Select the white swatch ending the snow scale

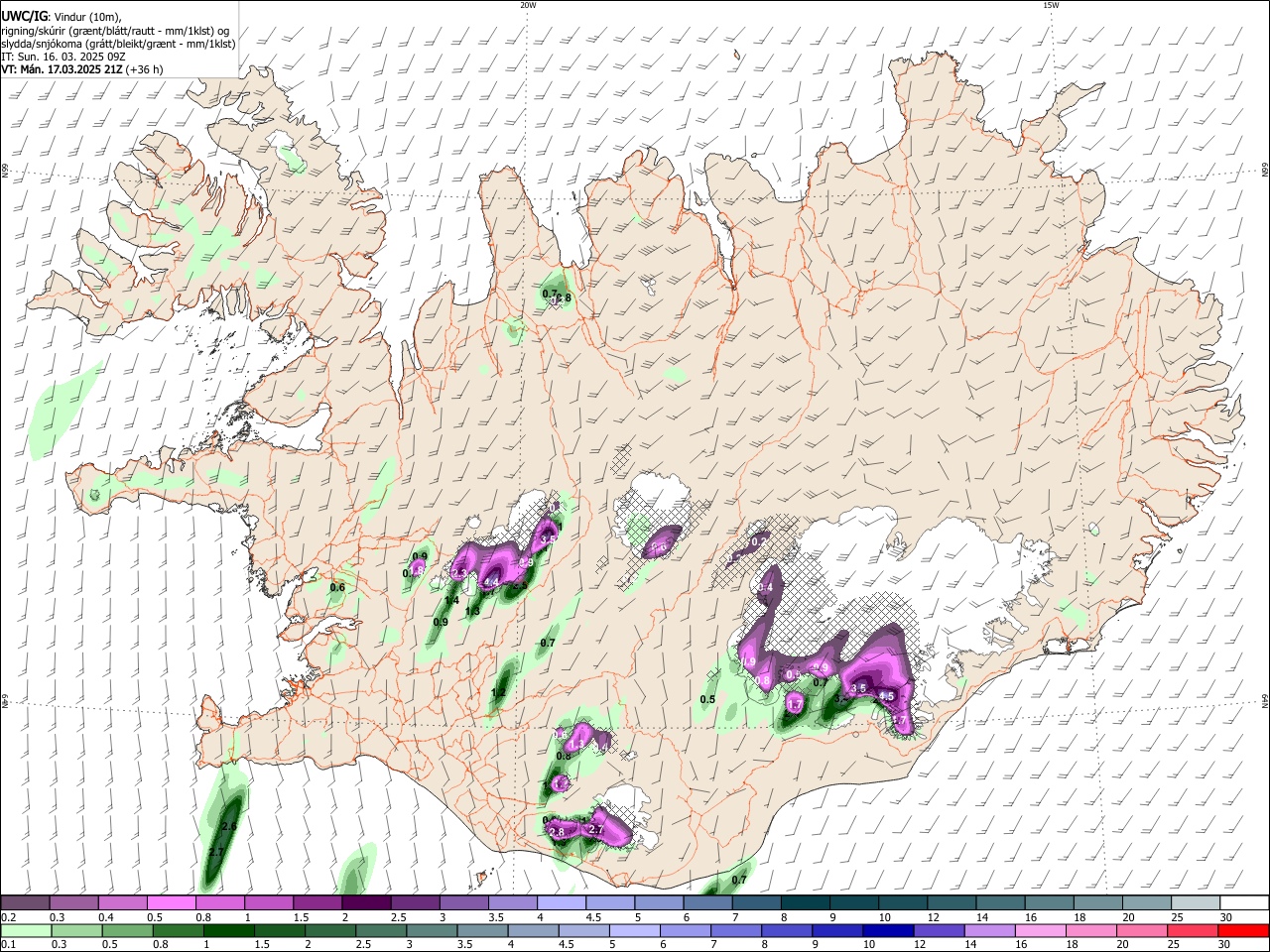tap(1244, 902)
